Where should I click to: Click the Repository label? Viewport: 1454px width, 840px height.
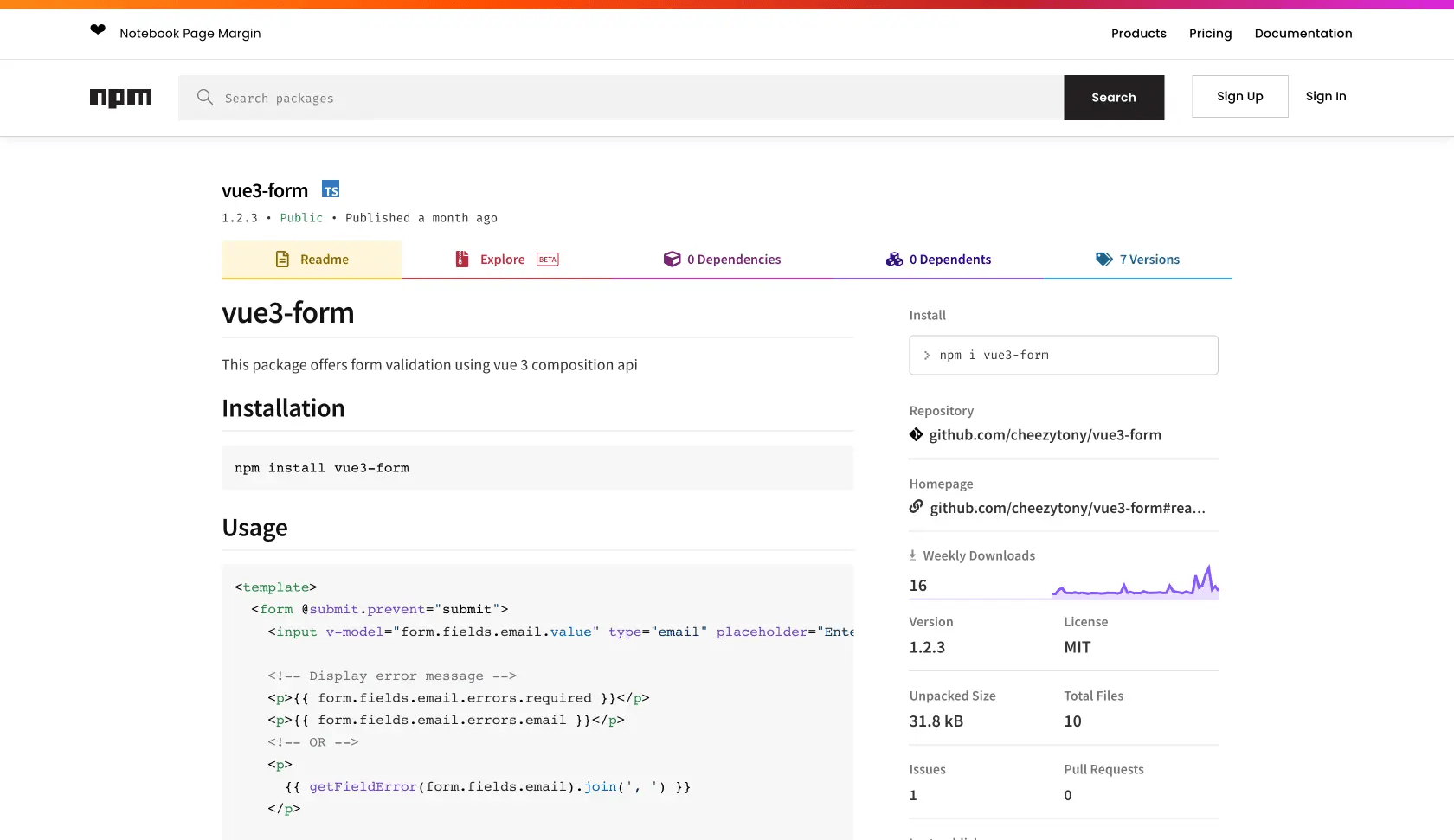942,411
